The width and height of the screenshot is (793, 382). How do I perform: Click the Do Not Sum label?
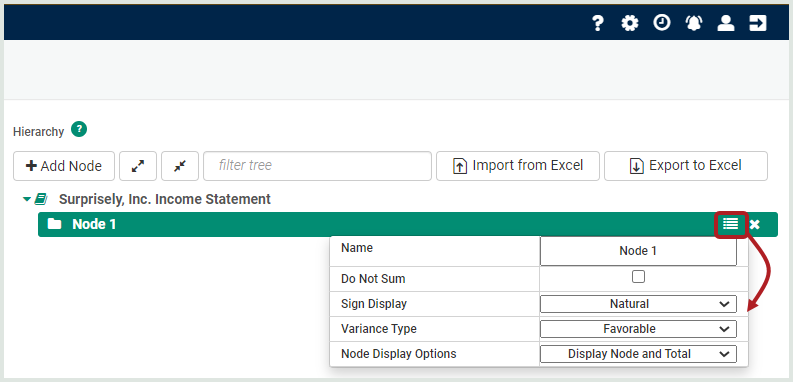click(x=373, y=279)
